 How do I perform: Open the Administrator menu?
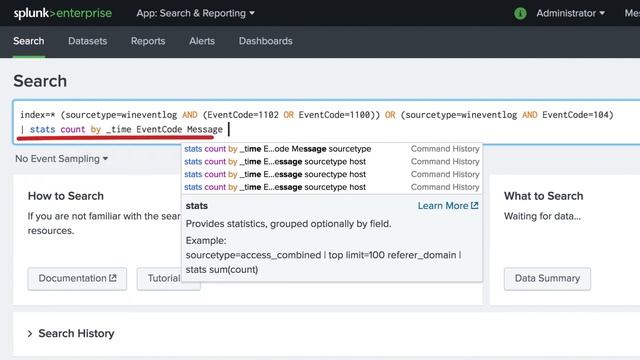tap(570, 13)
